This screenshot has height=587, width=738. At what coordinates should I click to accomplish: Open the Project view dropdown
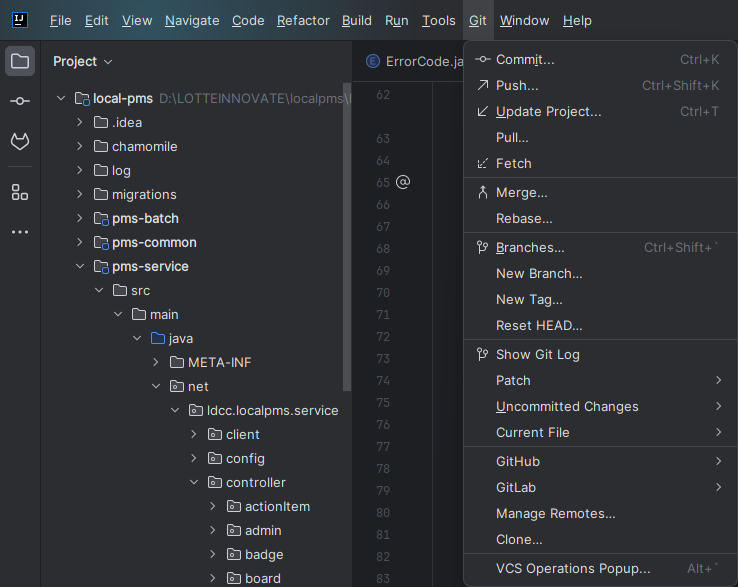pyautogui.click(x=82, y=61)
